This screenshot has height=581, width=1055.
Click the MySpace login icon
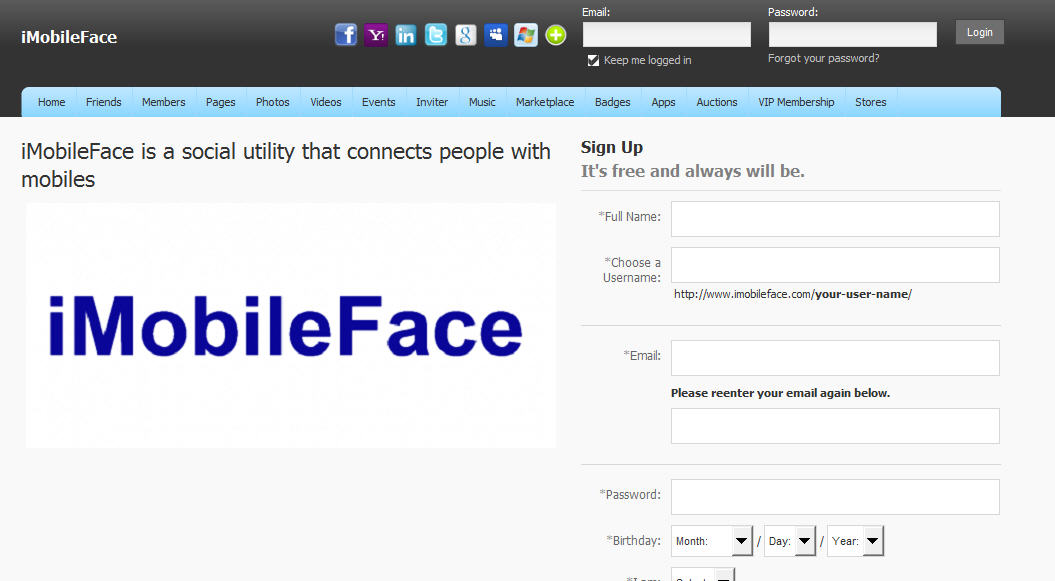496,34
